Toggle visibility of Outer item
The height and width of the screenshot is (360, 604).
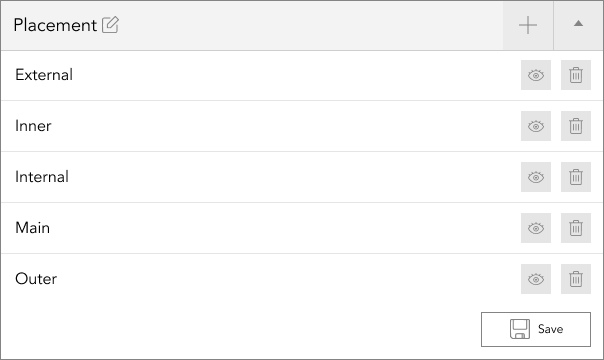point(536,279)
